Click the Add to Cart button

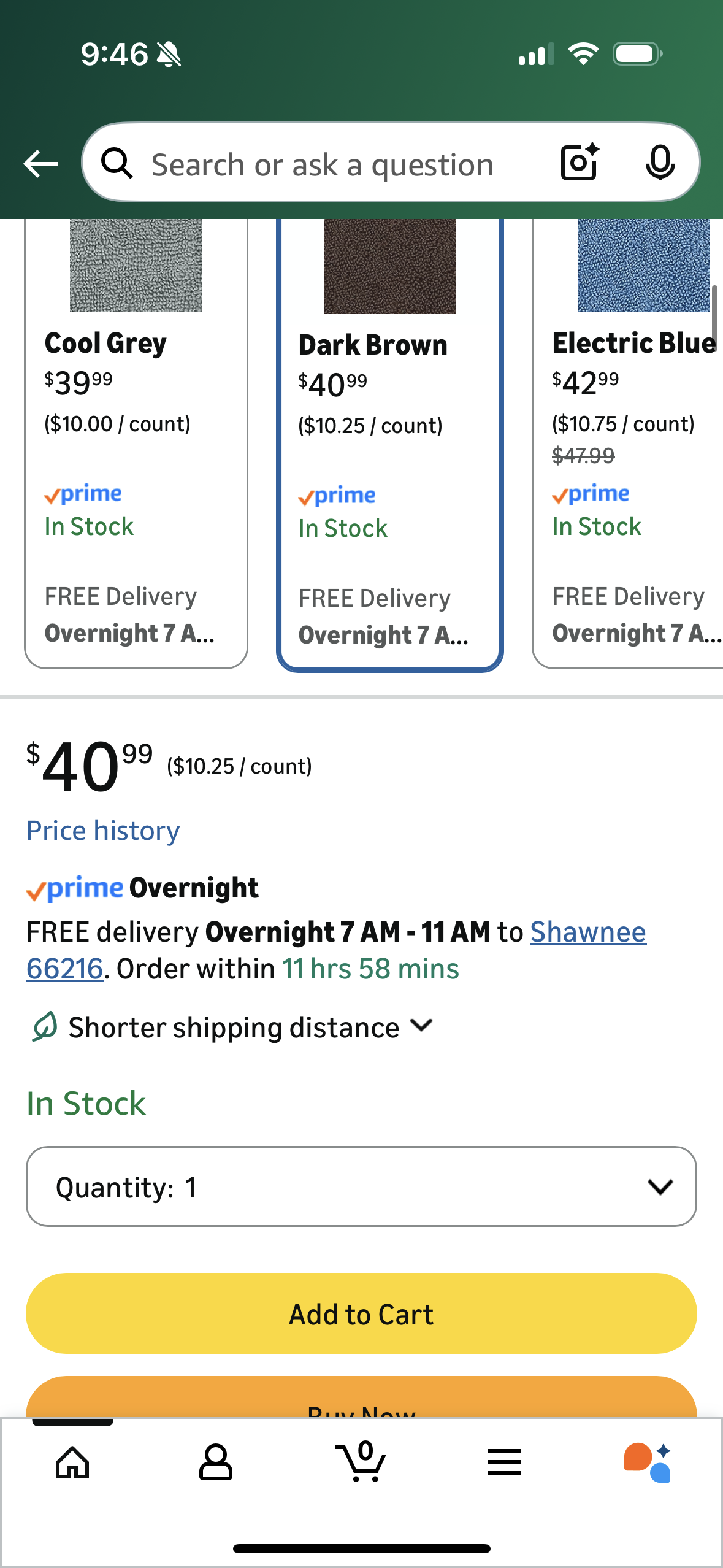(x=361, y=1313)
